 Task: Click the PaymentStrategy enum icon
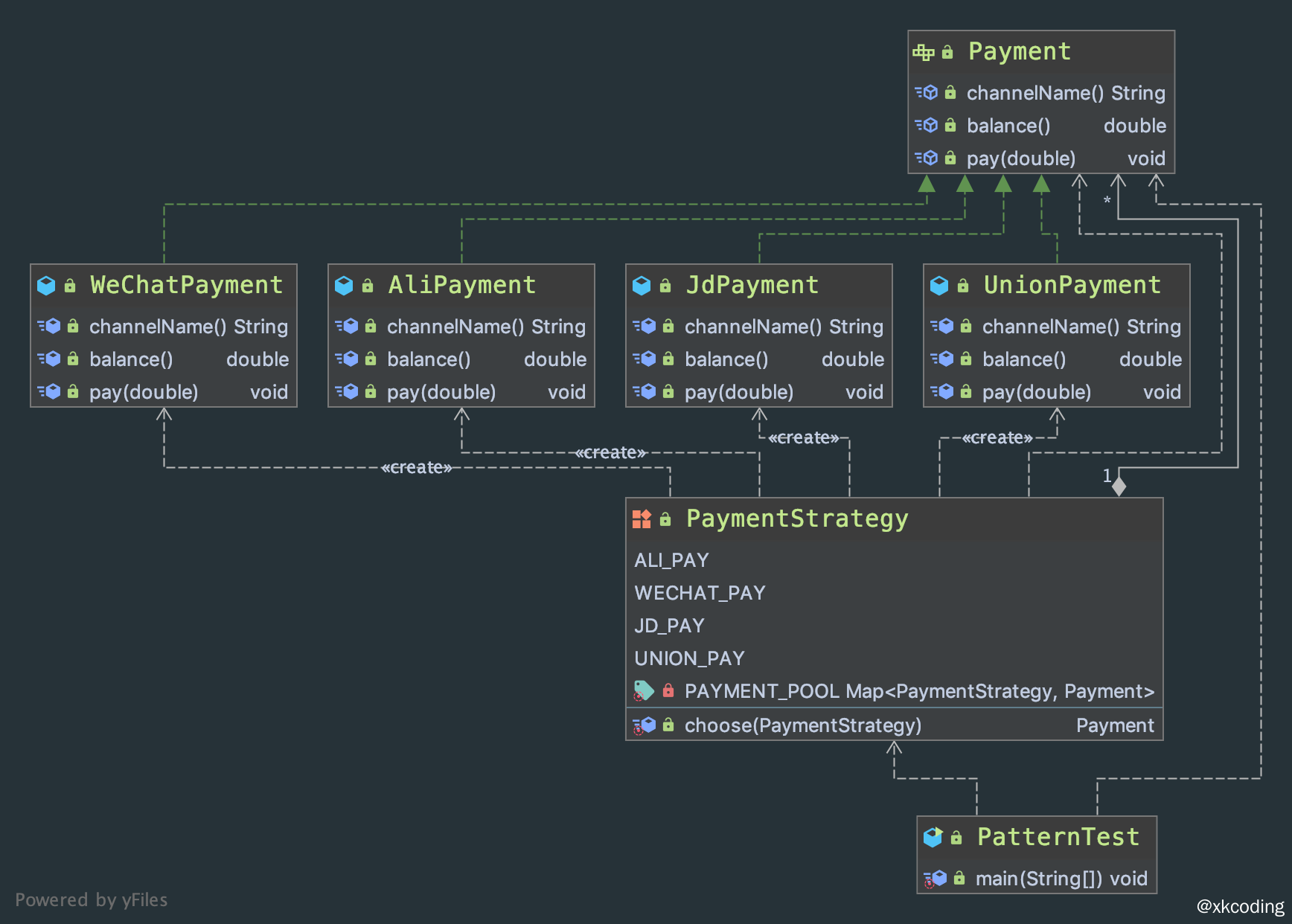tap(642, 519)
